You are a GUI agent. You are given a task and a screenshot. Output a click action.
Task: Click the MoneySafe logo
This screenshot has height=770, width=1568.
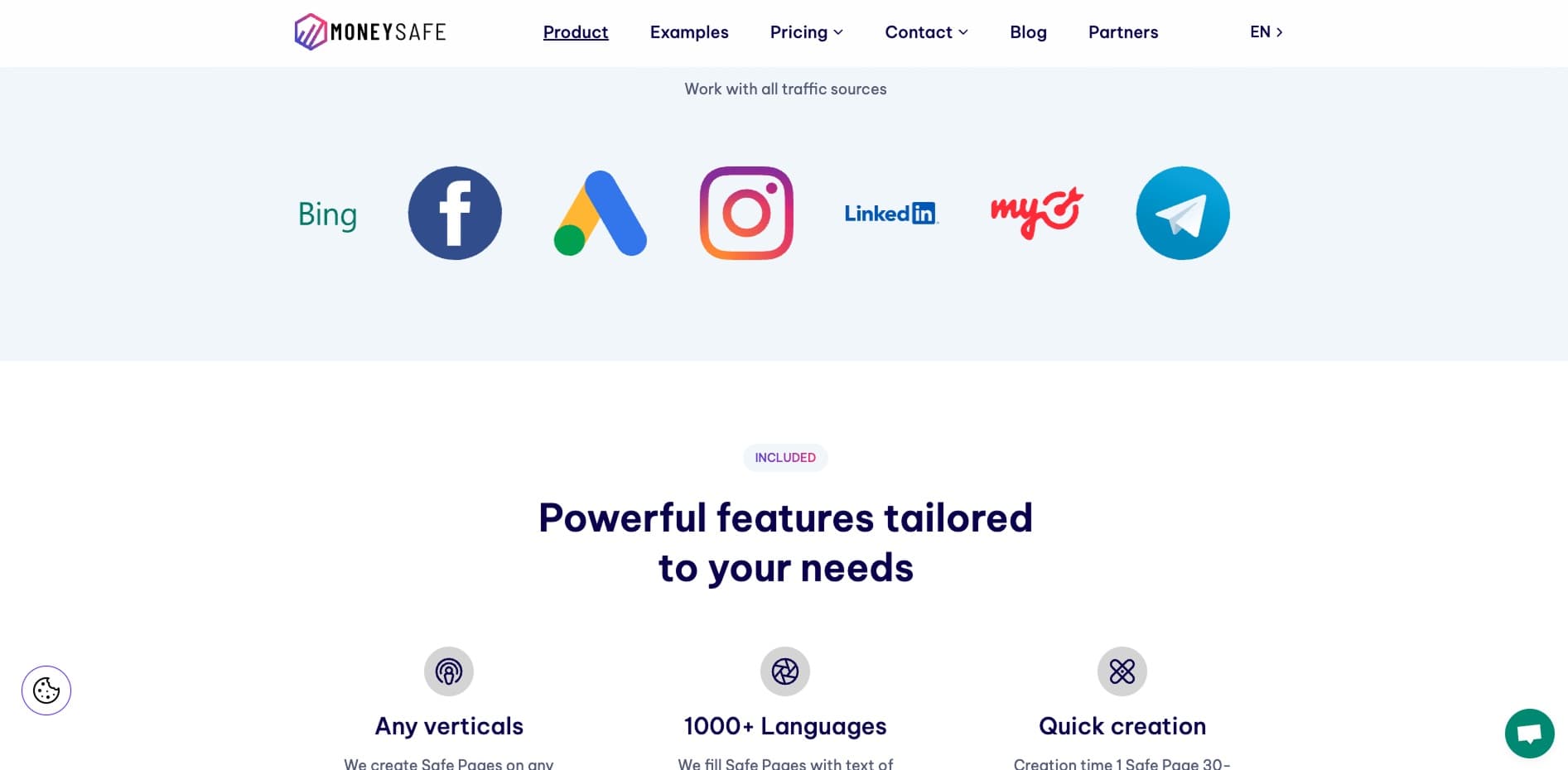[370, 32]
